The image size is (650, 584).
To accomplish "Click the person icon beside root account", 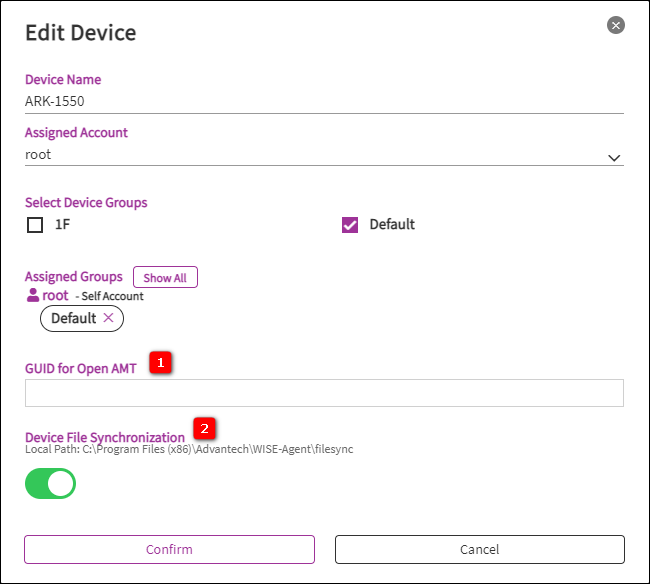I will pos(32,295).
